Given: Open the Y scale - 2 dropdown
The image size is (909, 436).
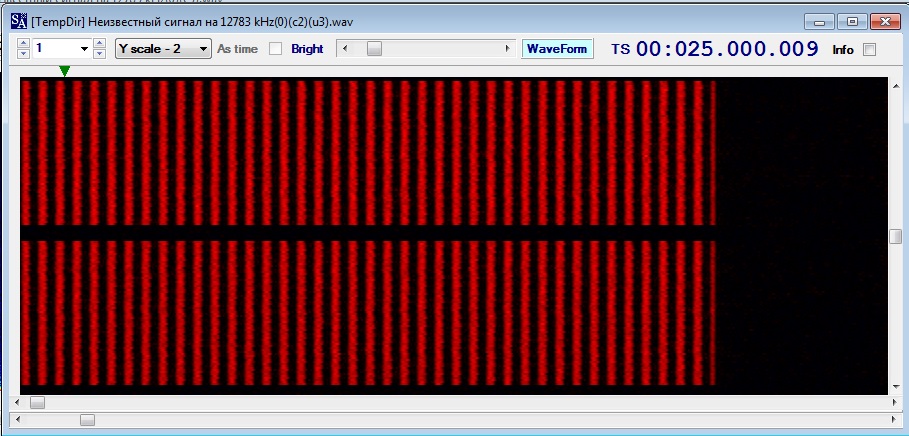Looking at the screenshot, I should pyautogui.click(x=163, y=49).
